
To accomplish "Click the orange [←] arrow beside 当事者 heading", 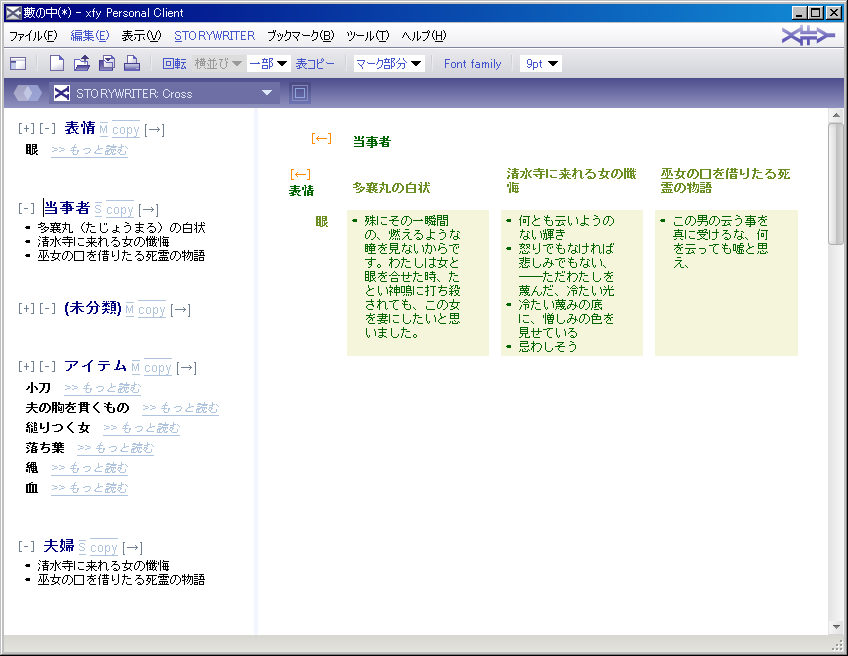I will coord(321,138).
